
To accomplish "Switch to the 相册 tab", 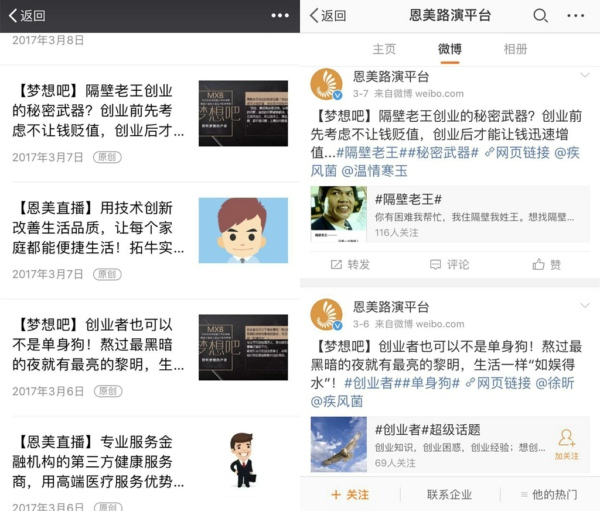I will [x=515, y=49].
